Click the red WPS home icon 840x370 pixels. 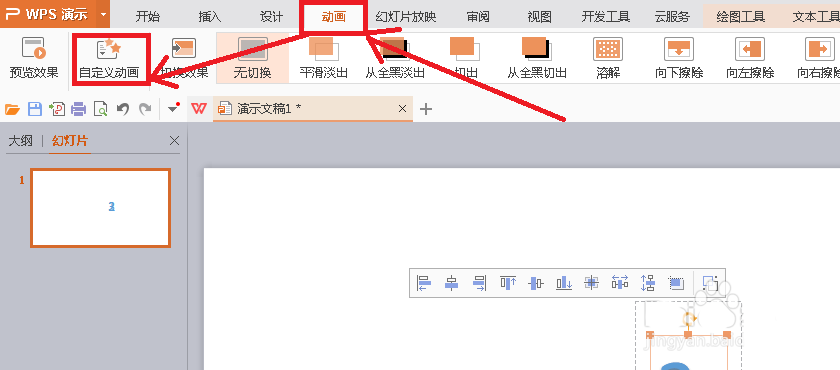click(x=199, y=109)
